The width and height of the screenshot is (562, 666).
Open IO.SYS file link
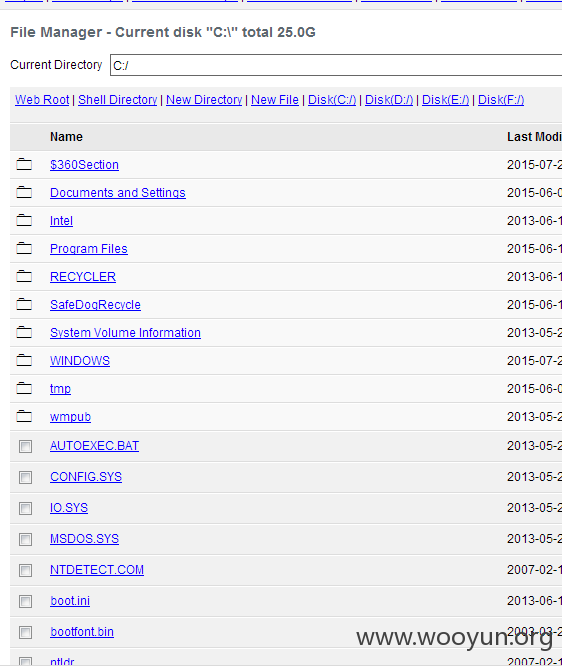coord(69,508)
